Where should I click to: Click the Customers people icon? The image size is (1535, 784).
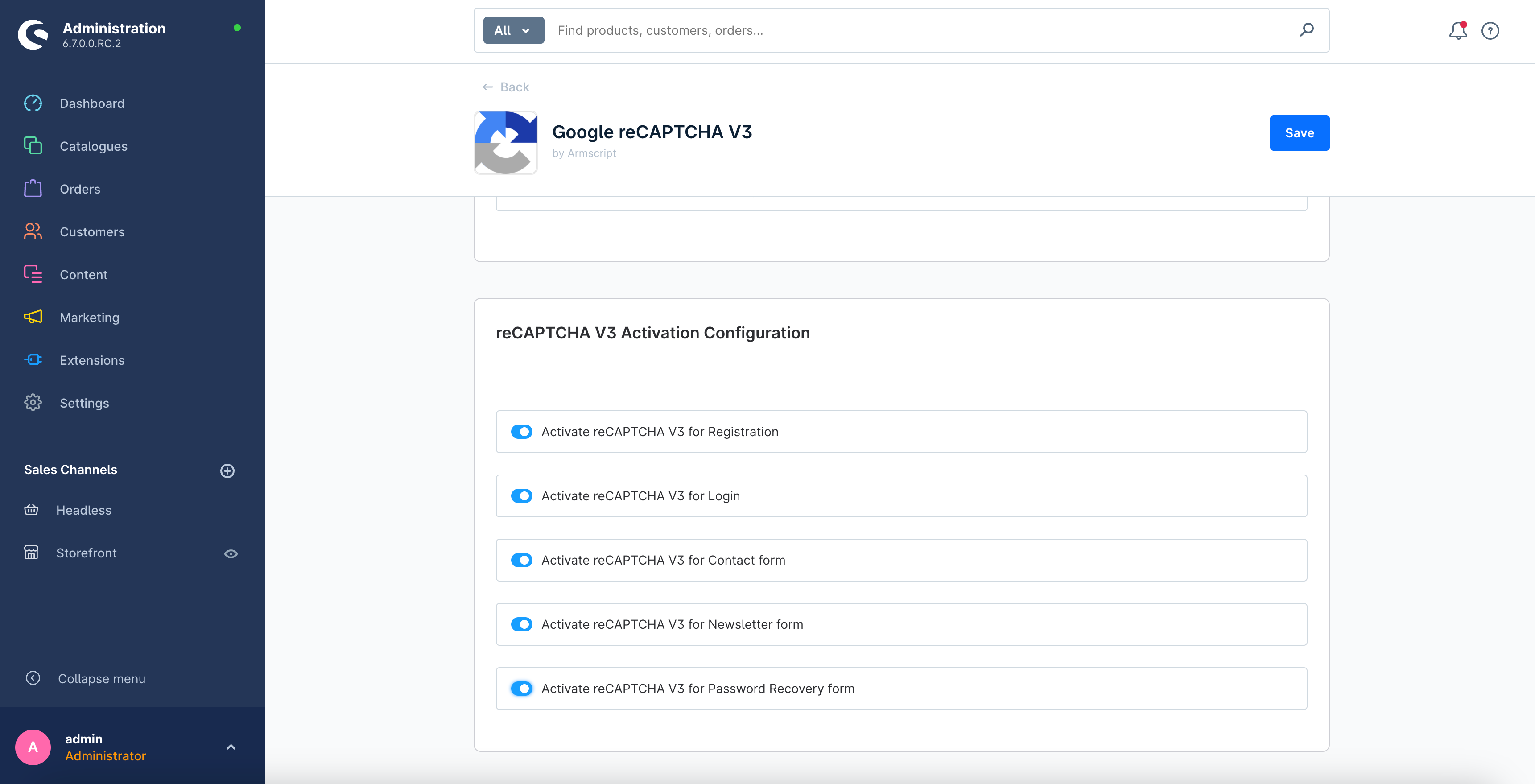[33, 232]
